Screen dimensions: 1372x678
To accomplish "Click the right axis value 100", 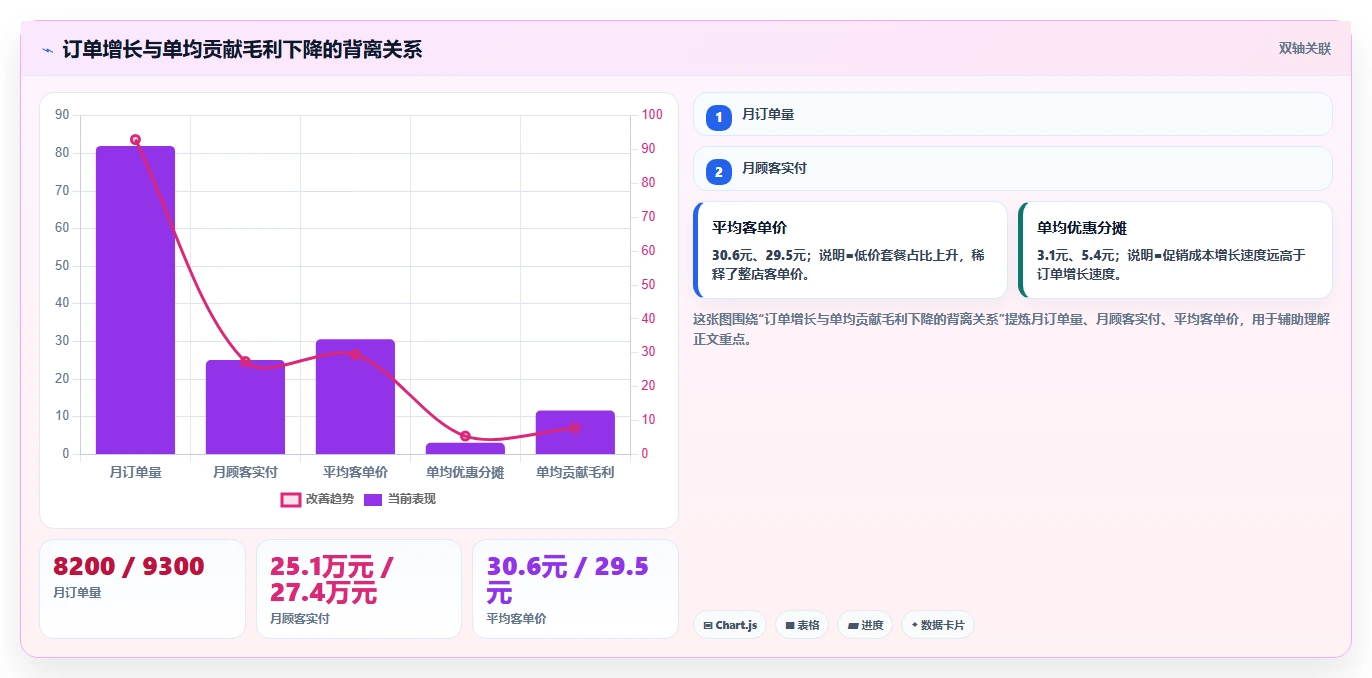I will [652, 115].
